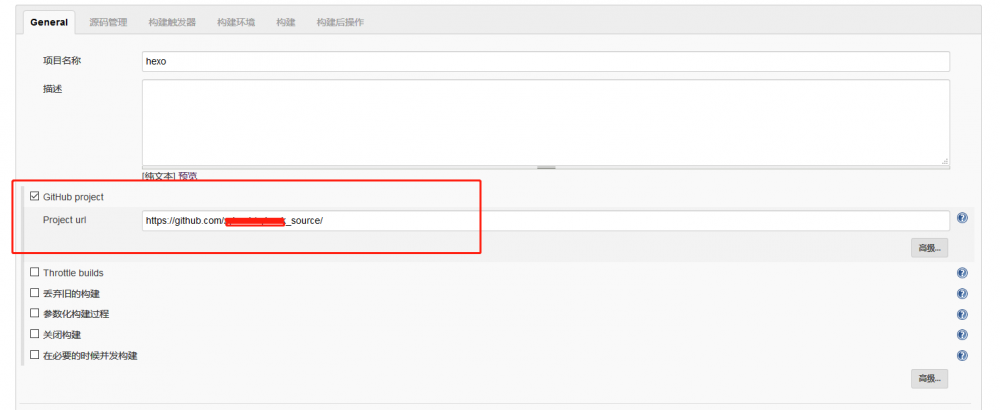Switch to the 构建后操作 tab
This screenshot has width=1000, height=410.
point(340,22)
